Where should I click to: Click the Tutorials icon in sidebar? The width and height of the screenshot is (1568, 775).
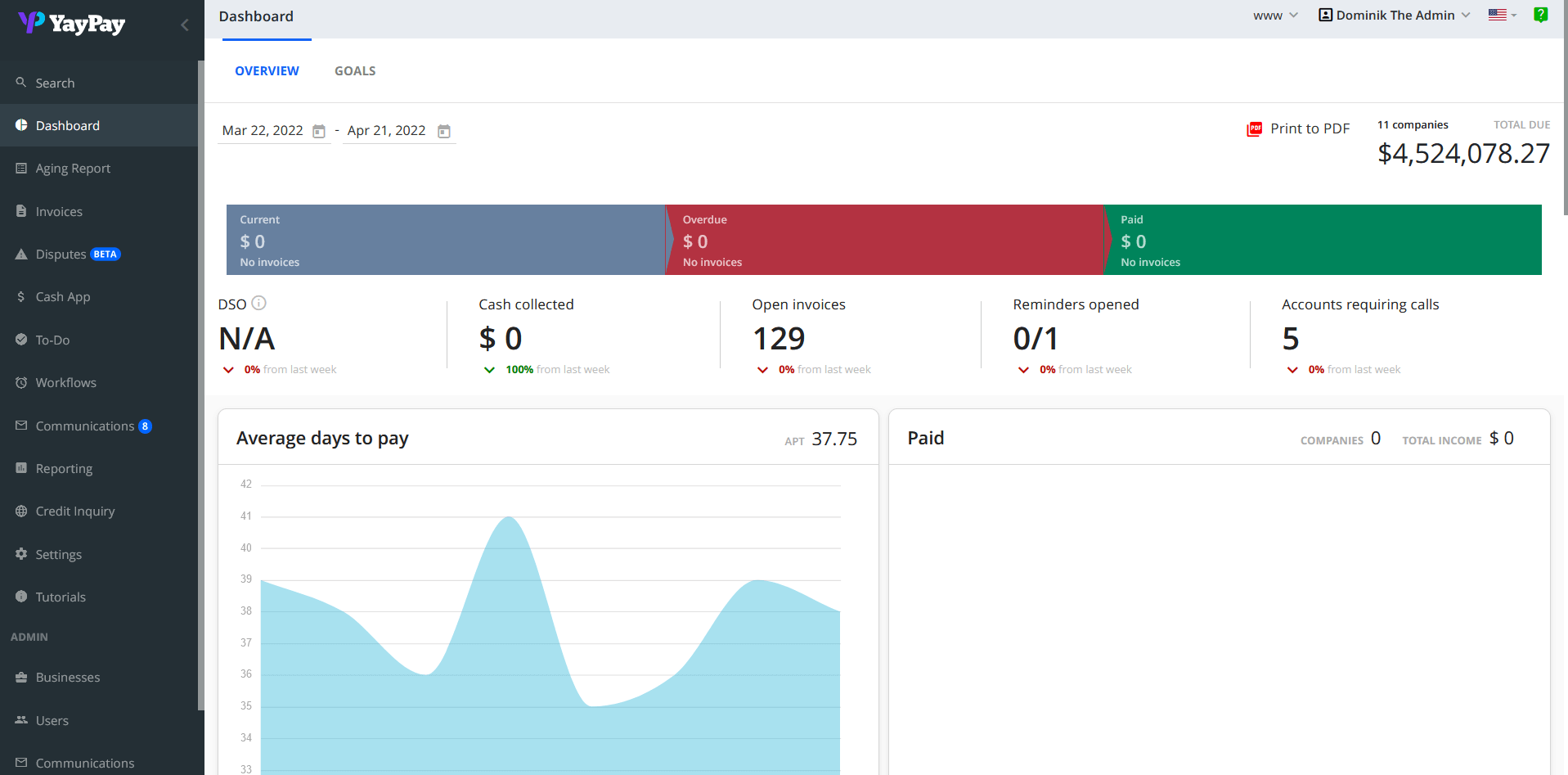point(21,597)
